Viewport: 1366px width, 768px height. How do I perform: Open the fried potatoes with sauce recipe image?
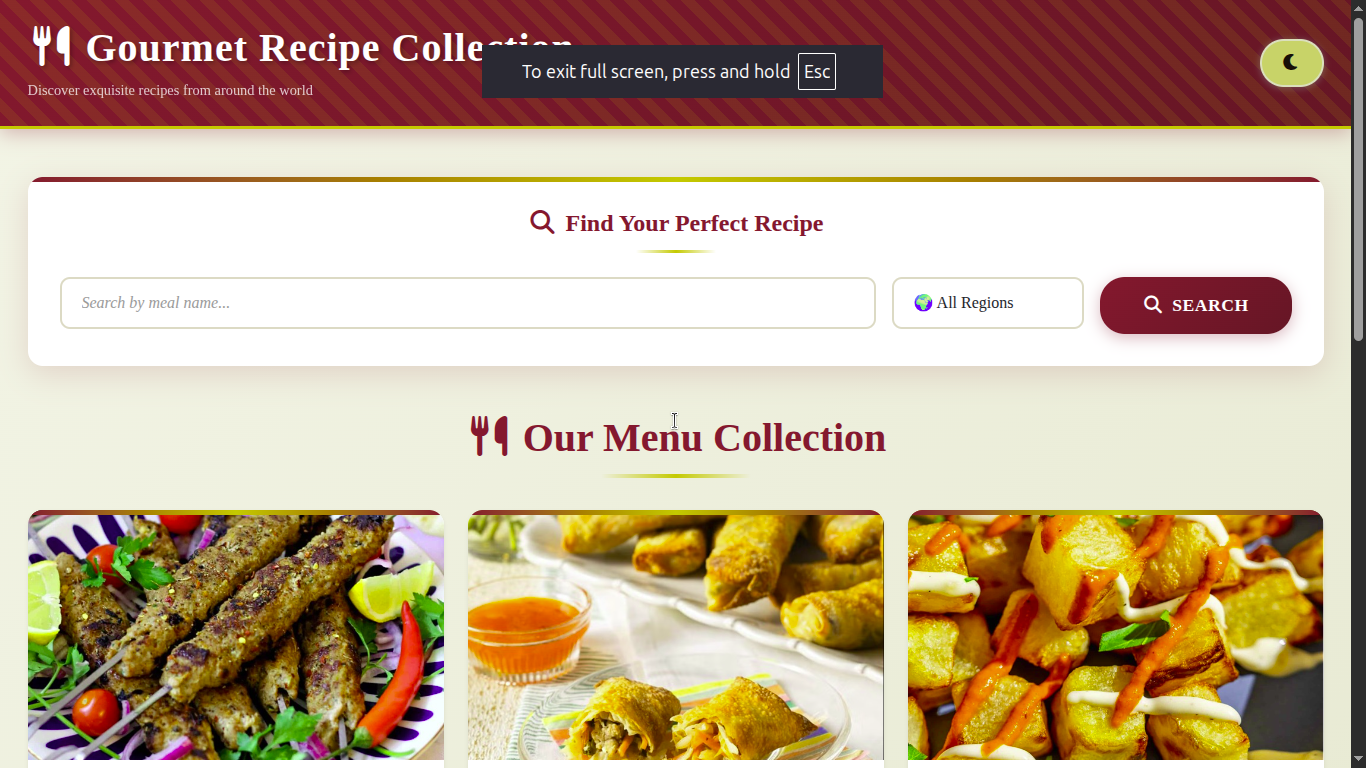1115,637
